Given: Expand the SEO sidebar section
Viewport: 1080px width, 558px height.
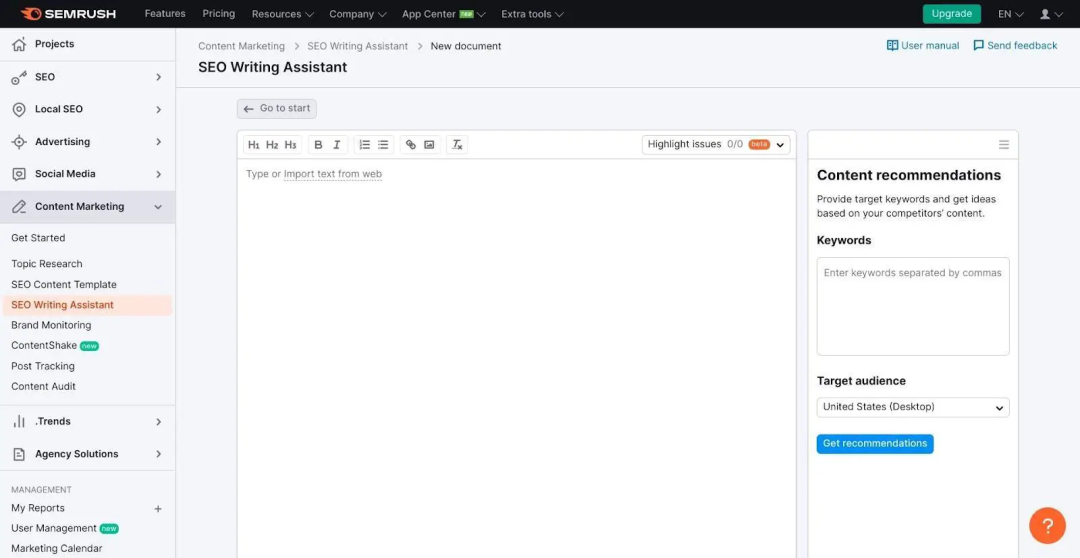Looking at the screenshot, I should pos(158,77).
